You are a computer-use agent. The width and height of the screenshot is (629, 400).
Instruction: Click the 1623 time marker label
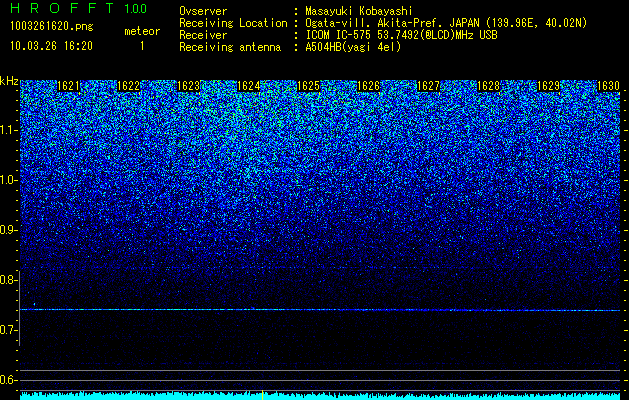click(189, 86)
